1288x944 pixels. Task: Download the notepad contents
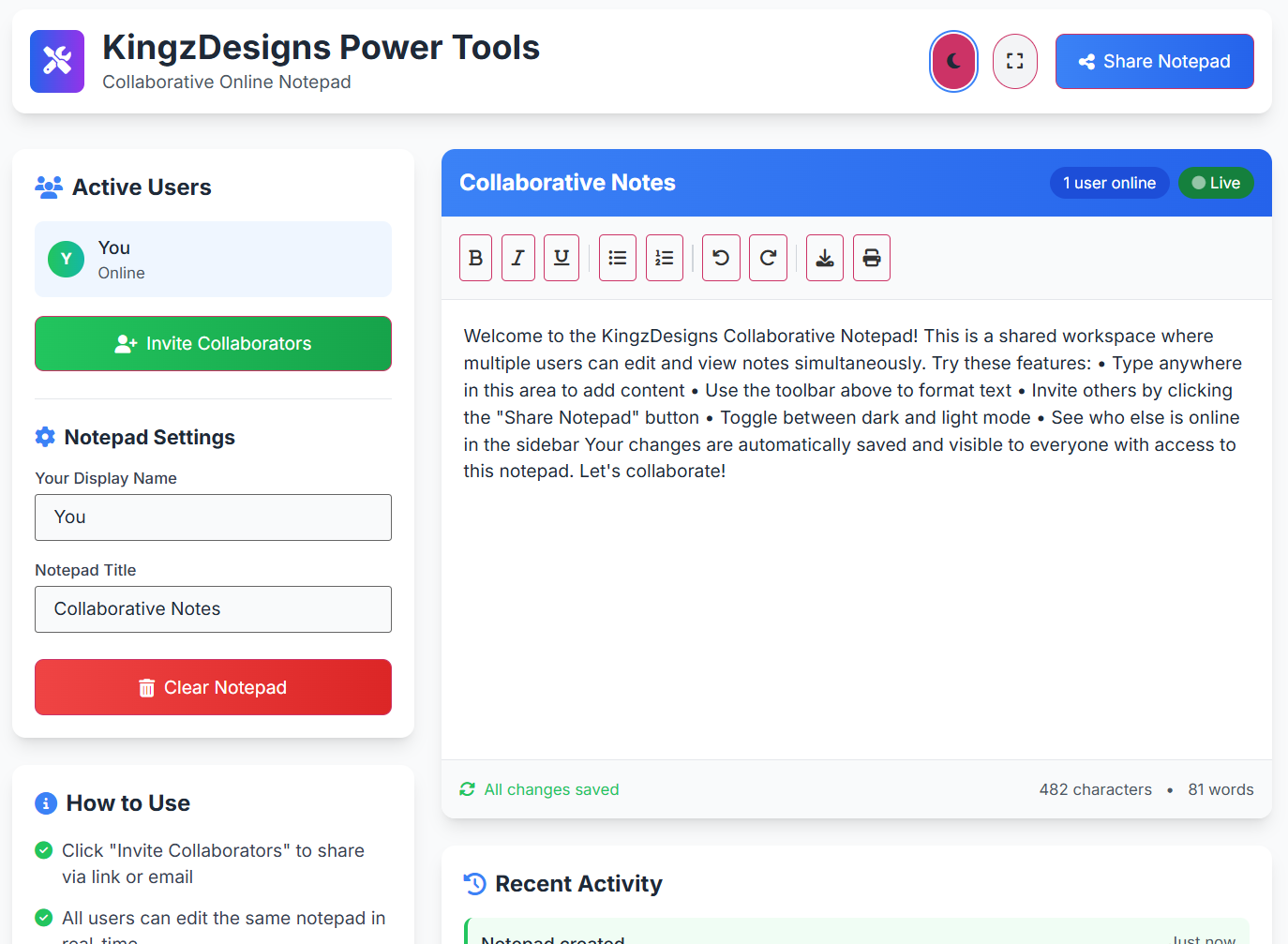(825, 258)
